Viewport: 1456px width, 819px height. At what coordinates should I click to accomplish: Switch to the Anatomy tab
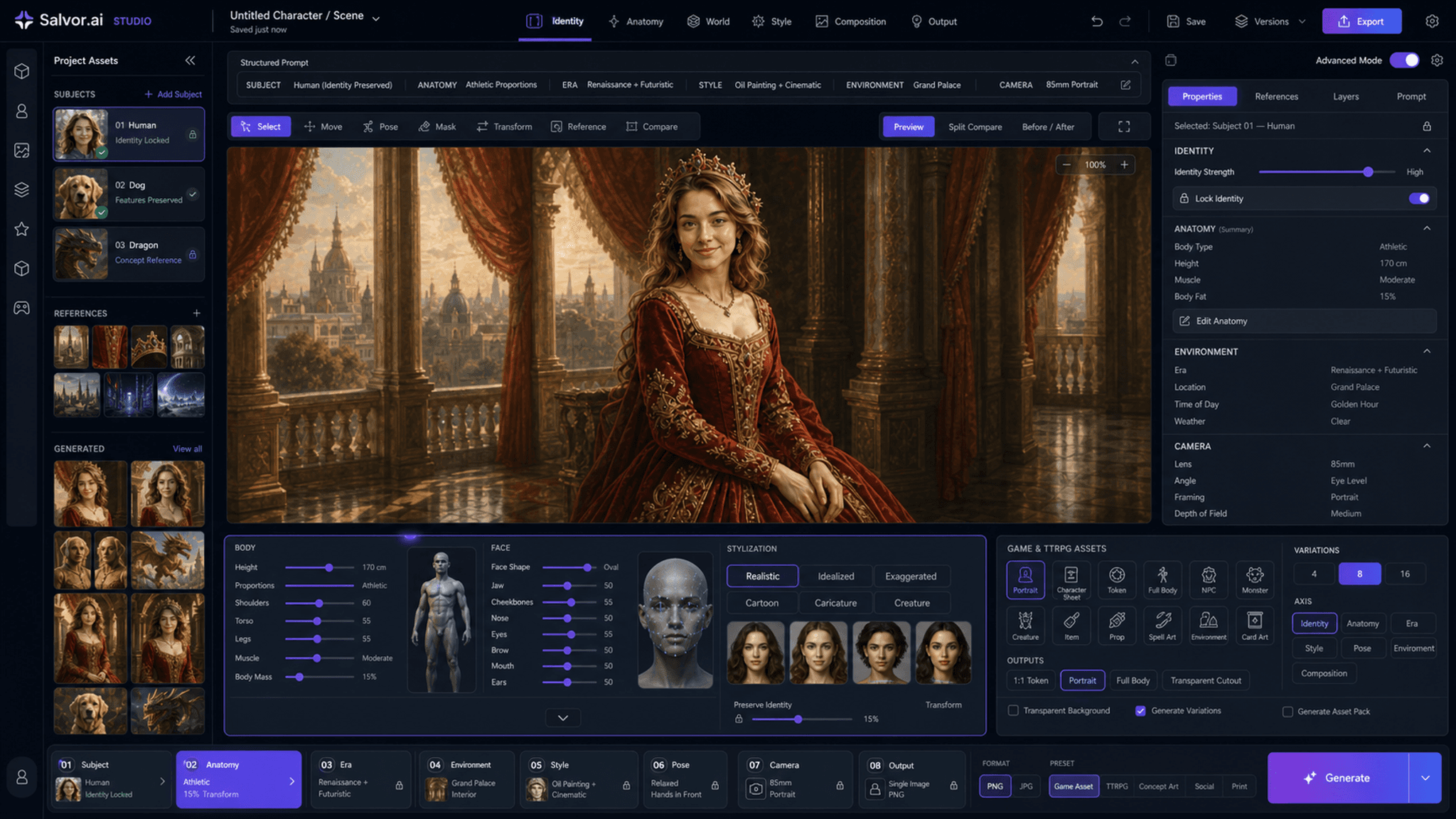[636, 21]
